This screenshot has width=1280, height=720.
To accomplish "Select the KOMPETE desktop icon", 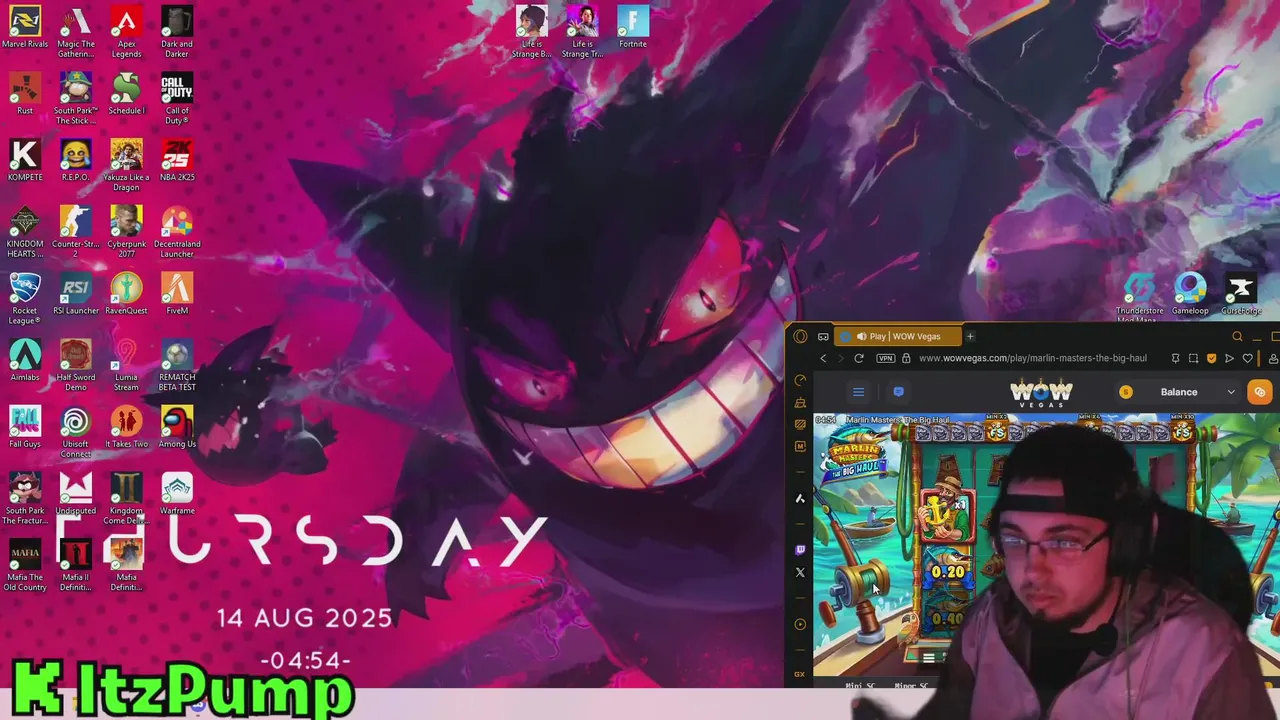I will [25, 161].
